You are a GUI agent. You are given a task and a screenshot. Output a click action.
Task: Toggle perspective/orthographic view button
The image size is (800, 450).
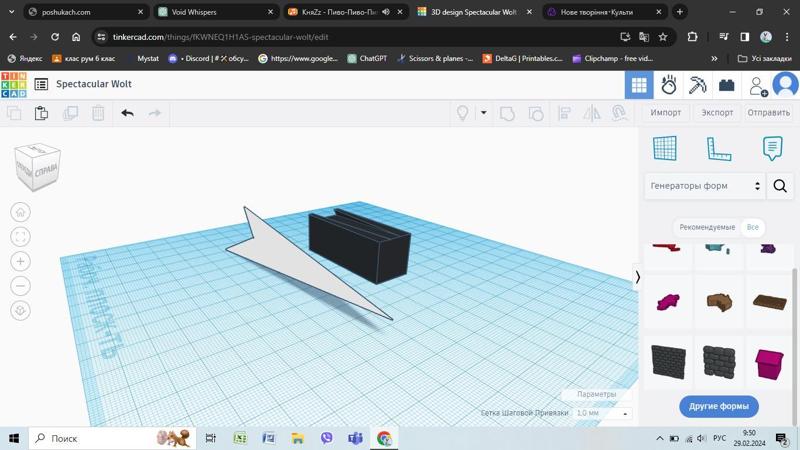pyautogui.click(x=21, y=311)
